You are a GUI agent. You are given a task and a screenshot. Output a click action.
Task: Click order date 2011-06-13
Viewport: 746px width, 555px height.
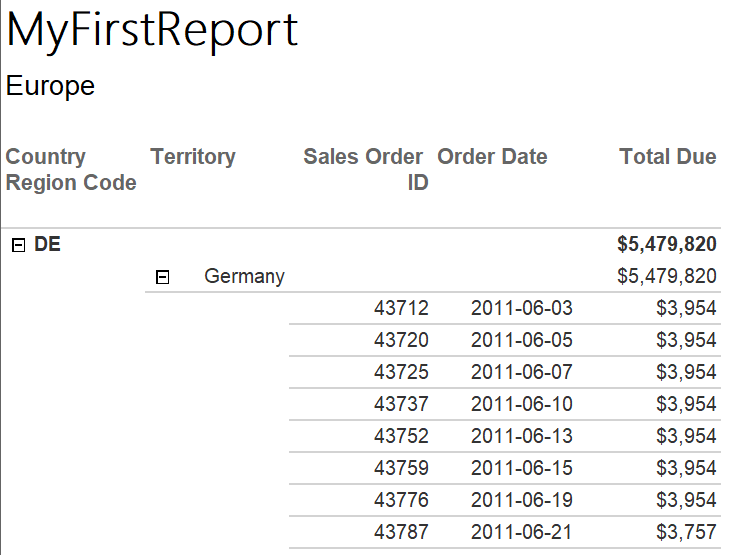point(522,436)
